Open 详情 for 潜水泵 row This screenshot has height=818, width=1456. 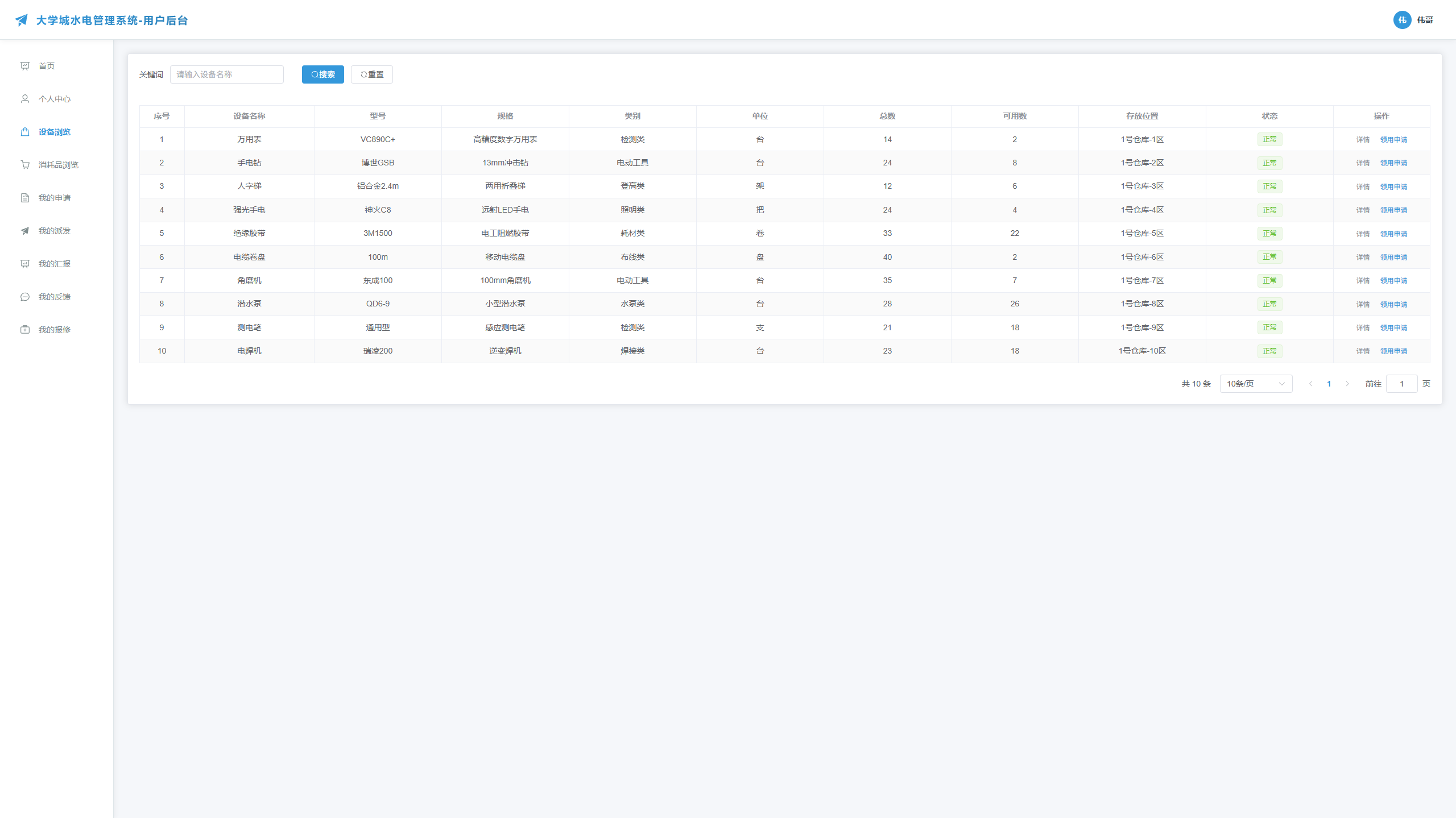(x=1363, y=305)
